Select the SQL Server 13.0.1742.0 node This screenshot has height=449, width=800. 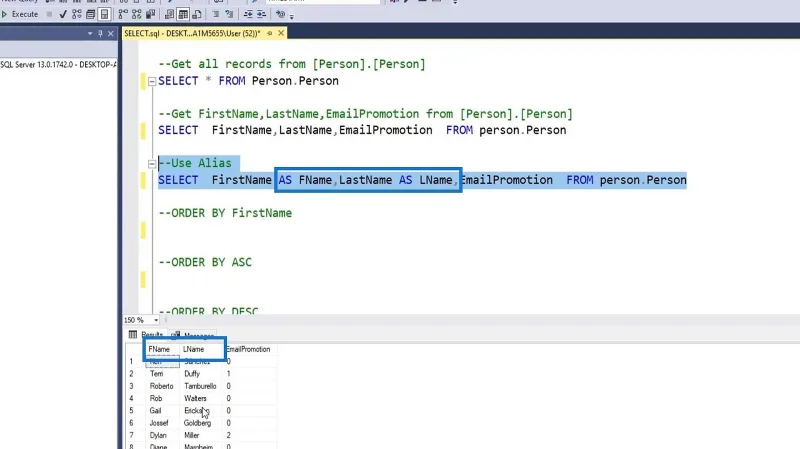click(58, 65)
